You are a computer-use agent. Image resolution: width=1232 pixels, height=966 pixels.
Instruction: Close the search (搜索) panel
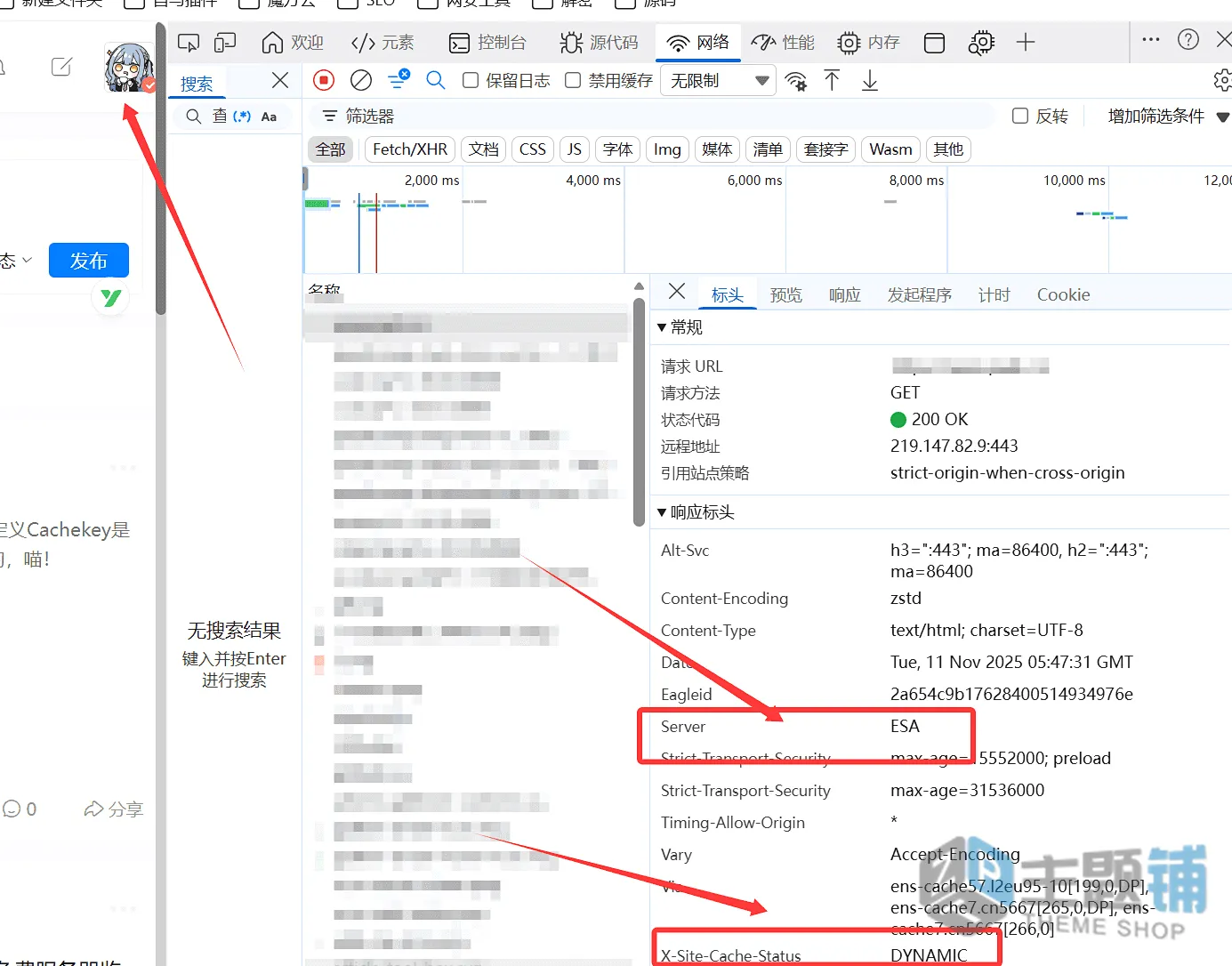(x=280, y=81)
